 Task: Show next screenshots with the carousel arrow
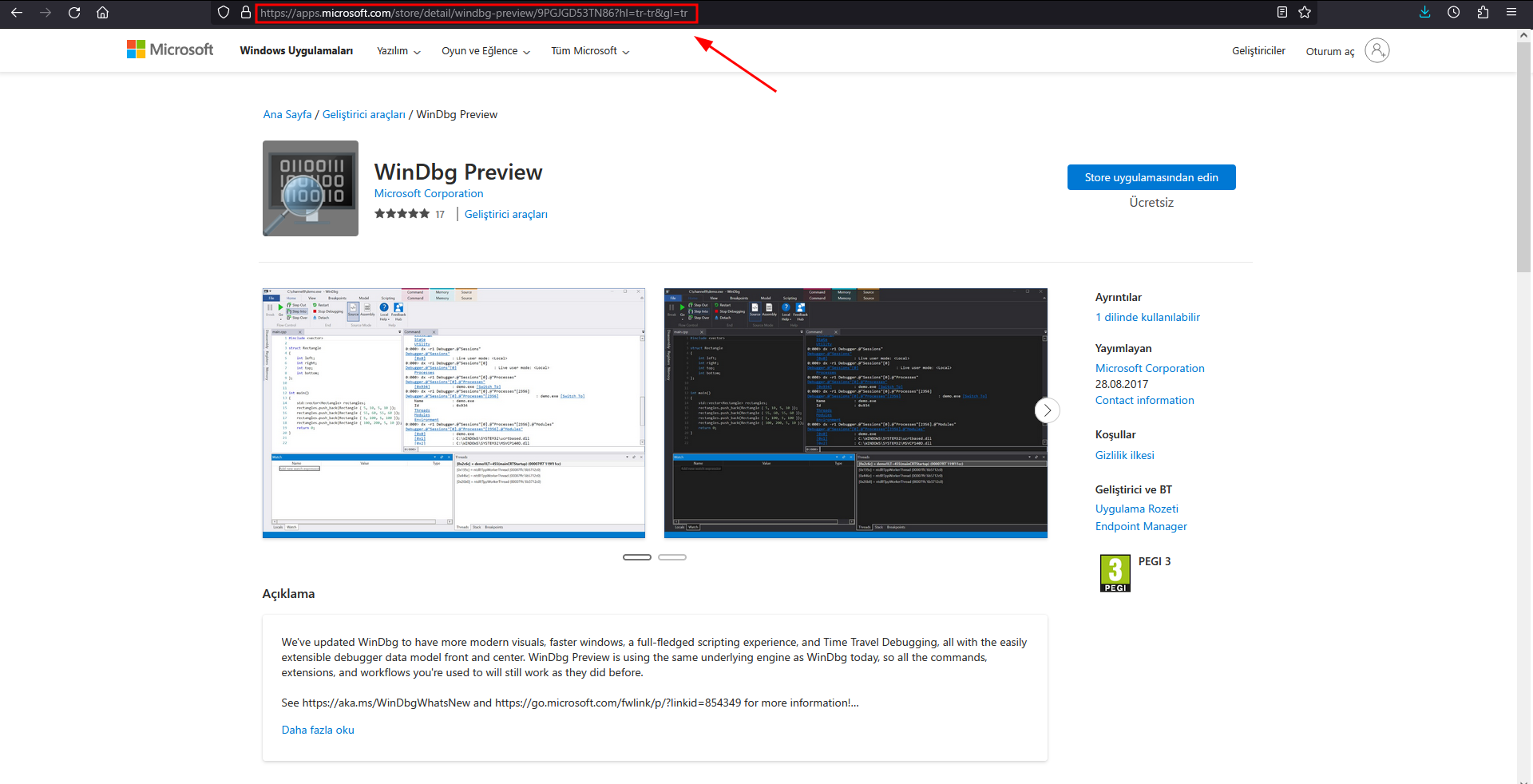[1048, 410]
